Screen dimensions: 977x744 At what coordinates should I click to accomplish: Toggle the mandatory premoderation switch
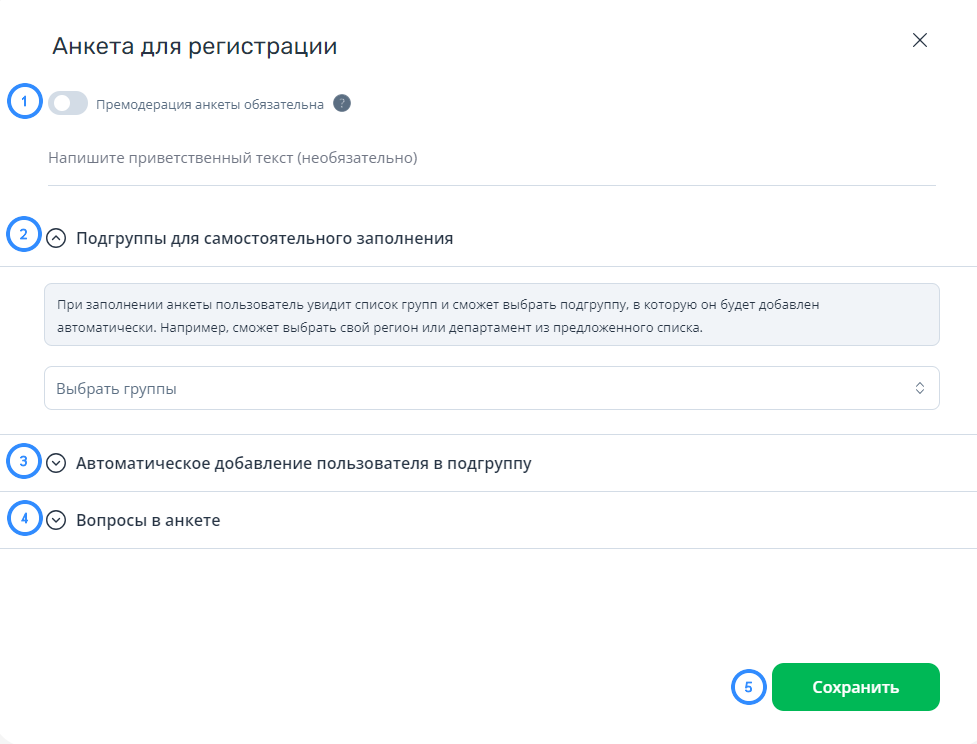pos(68,103)
